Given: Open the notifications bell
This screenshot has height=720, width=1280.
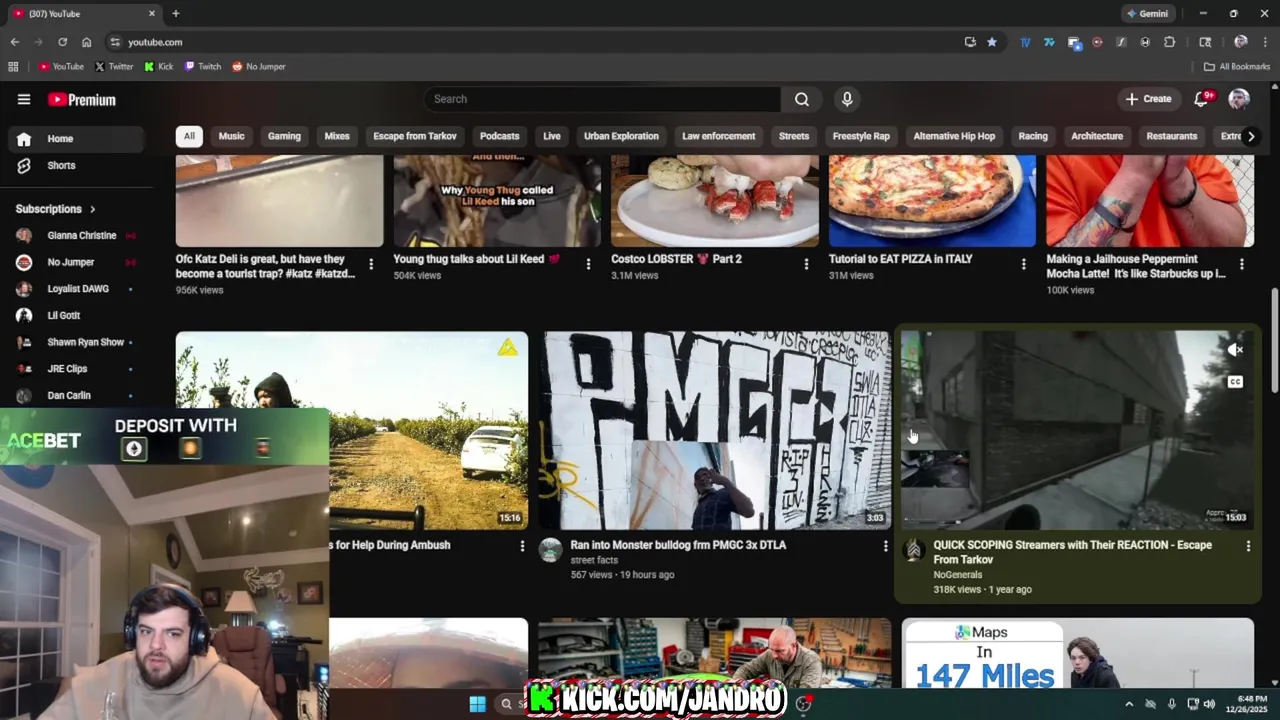Looking at the screenshot, I should [1203, 99].
